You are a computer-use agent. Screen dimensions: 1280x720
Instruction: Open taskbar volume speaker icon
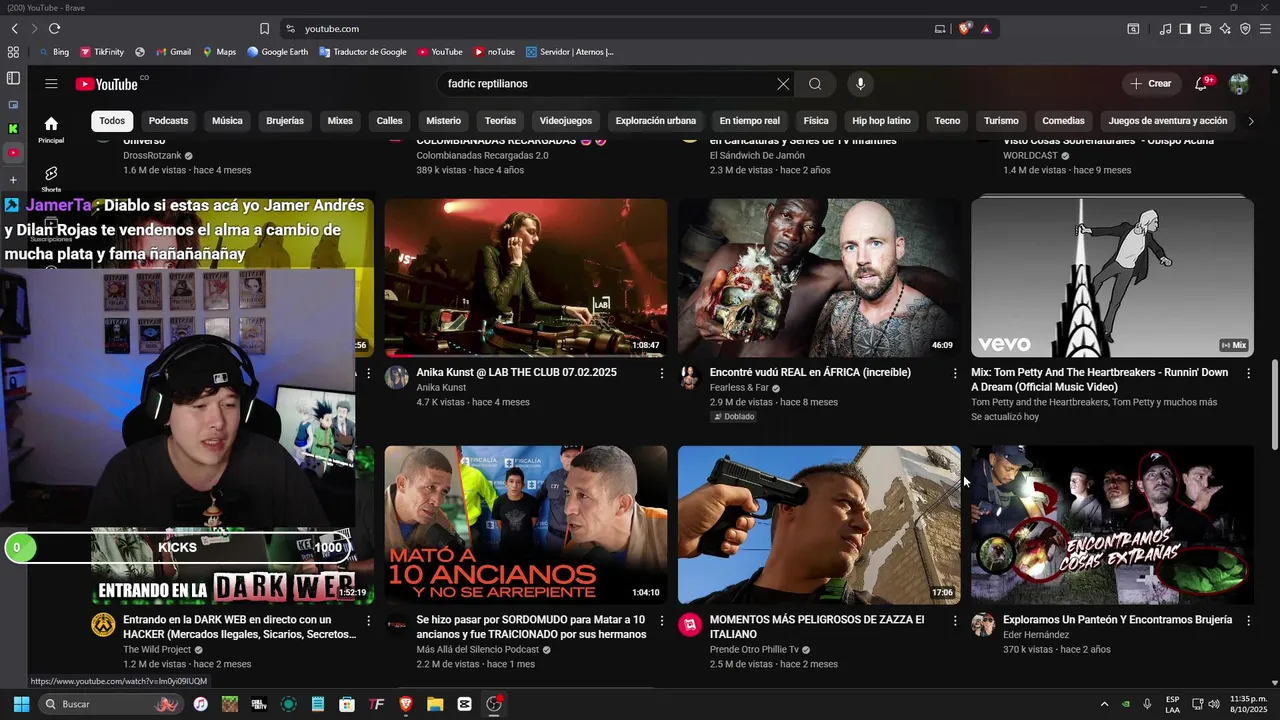(x=1214, y=704)
